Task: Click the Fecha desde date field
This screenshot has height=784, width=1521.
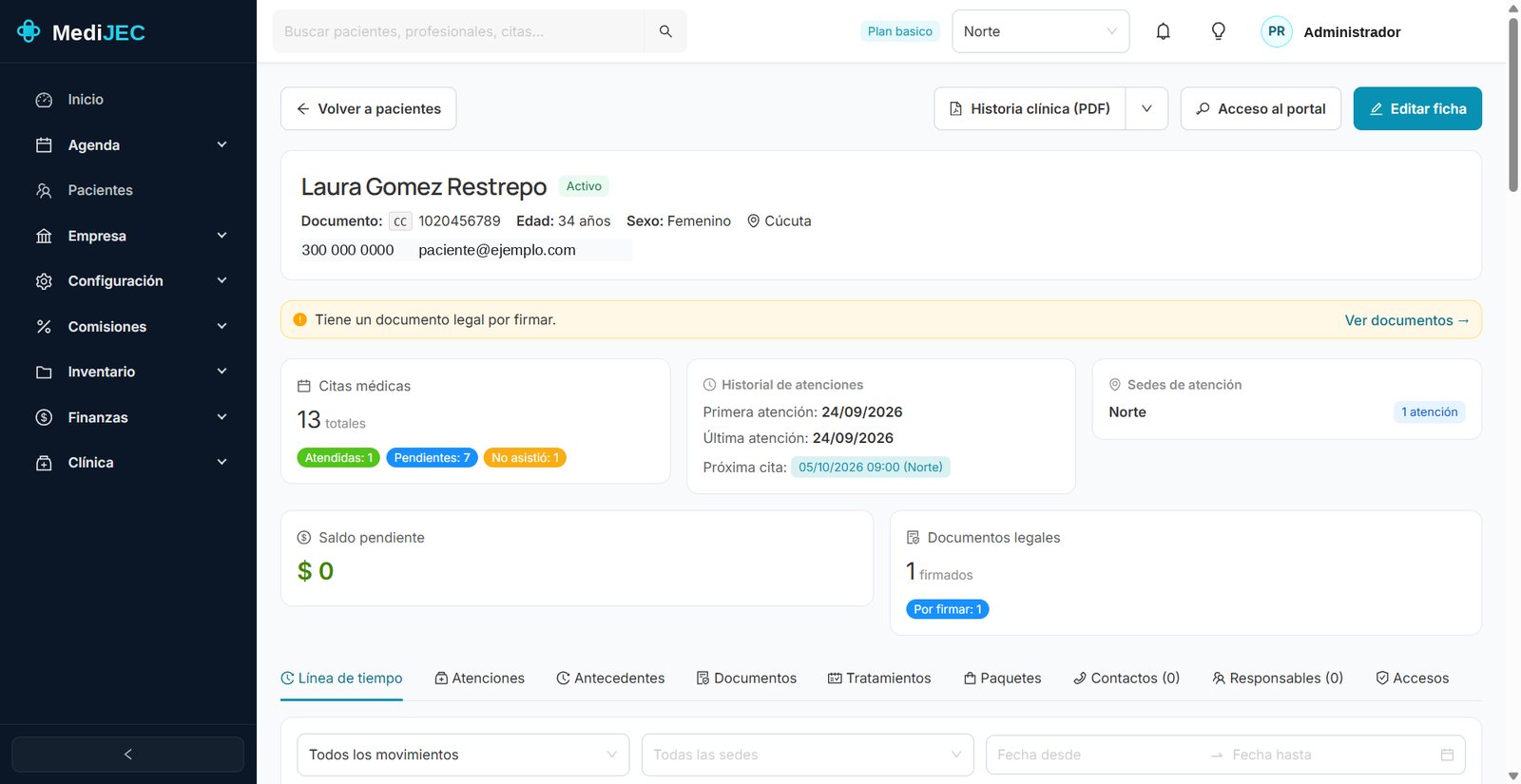Action: 1095,755
